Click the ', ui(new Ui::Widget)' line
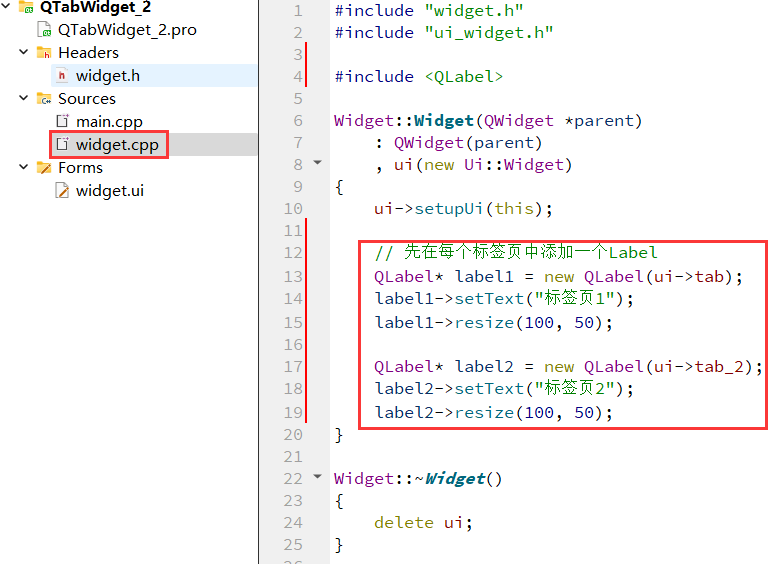The height and width of the screenshot is (564, 783). 473,165
